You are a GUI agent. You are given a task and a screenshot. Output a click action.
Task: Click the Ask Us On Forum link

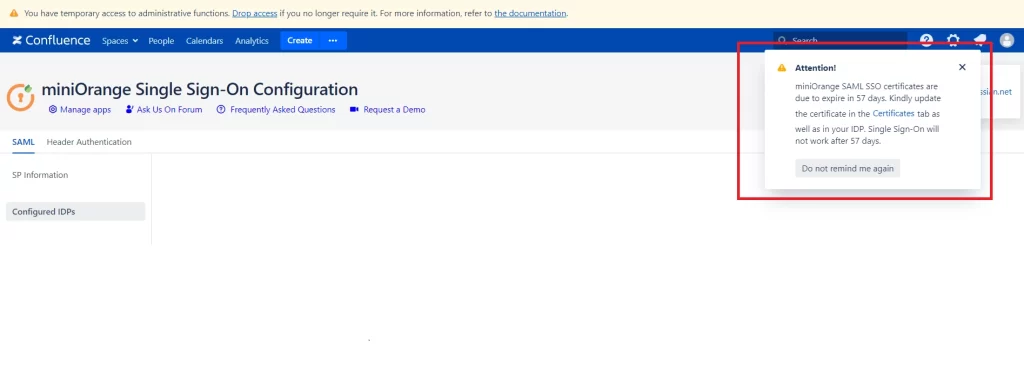tap(164, 110)
